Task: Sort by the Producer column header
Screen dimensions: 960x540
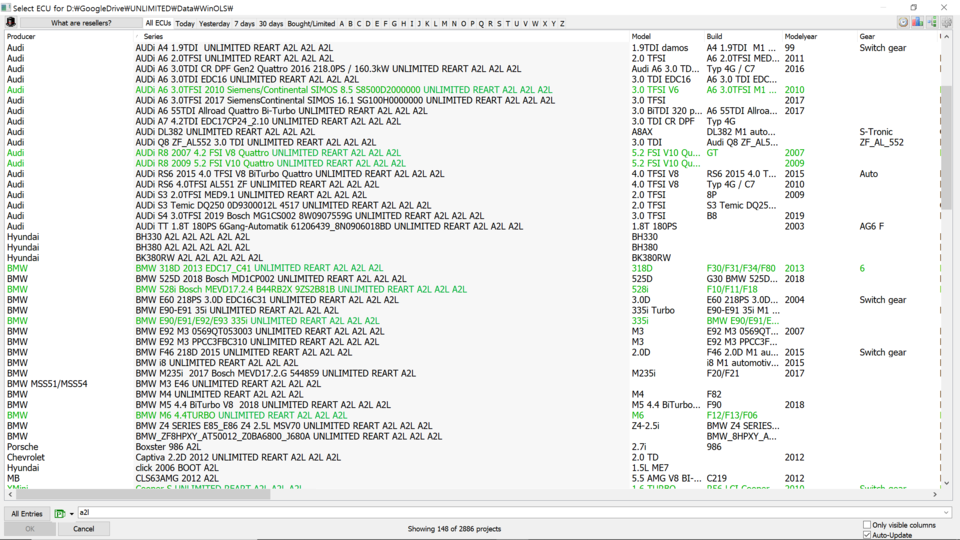Action: (x=69, y=36)
